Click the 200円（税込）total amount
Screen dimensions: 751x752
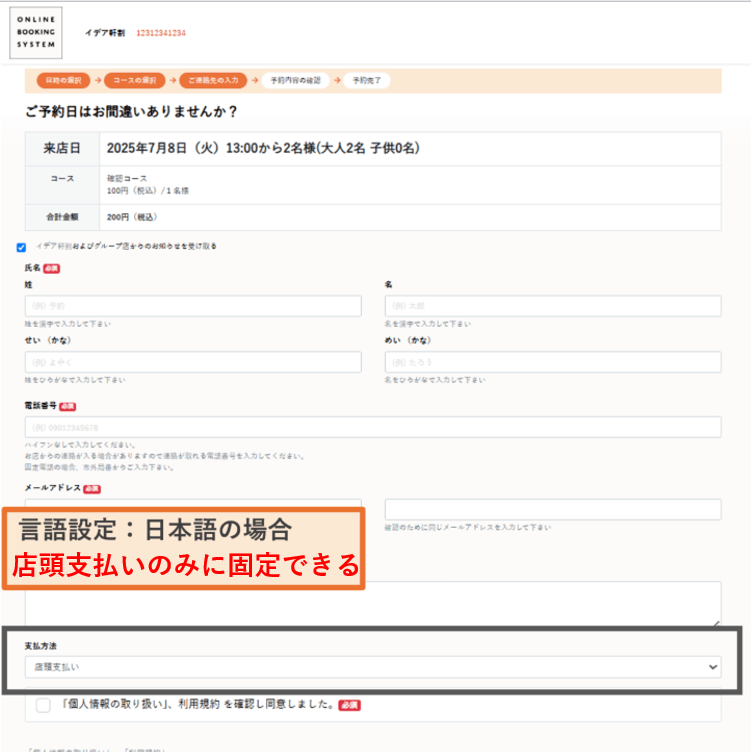click(x=132, y=217)
